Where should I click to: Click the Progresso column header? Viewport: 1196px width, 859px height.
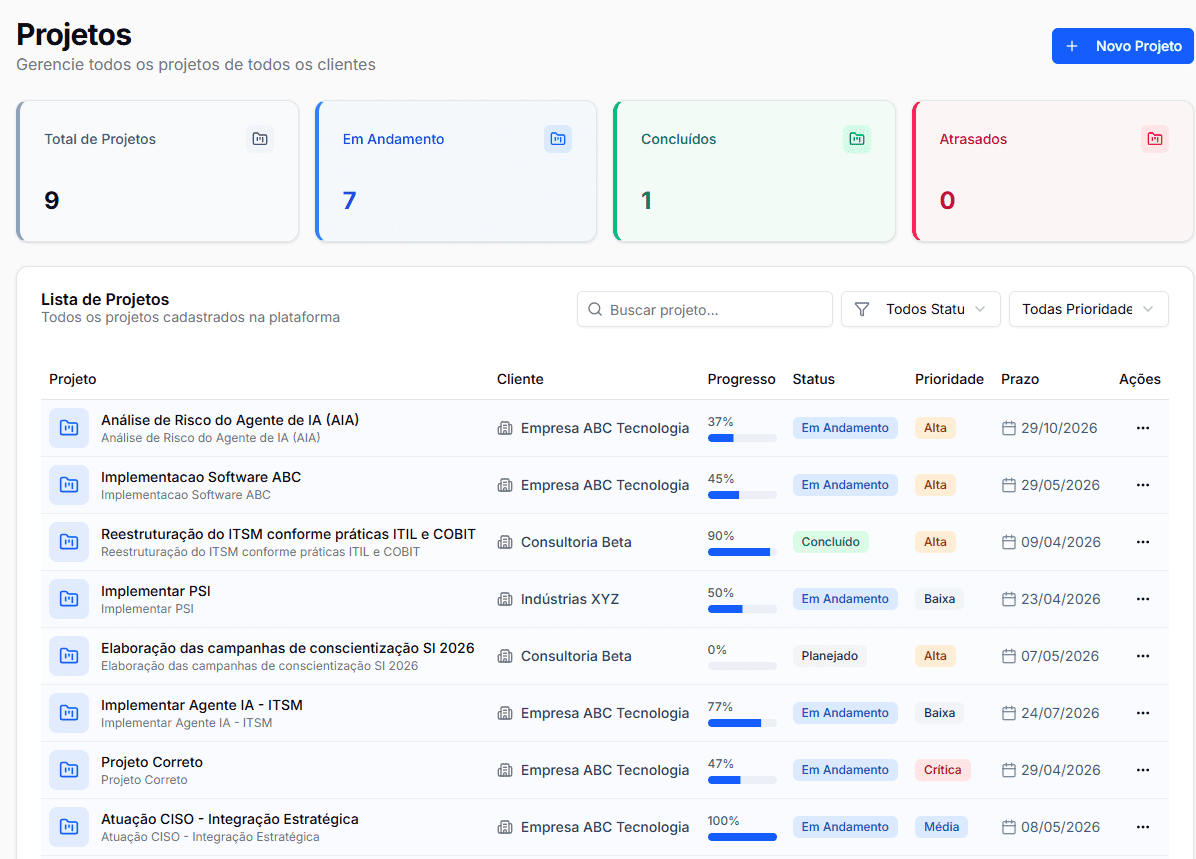coord(741,379)
